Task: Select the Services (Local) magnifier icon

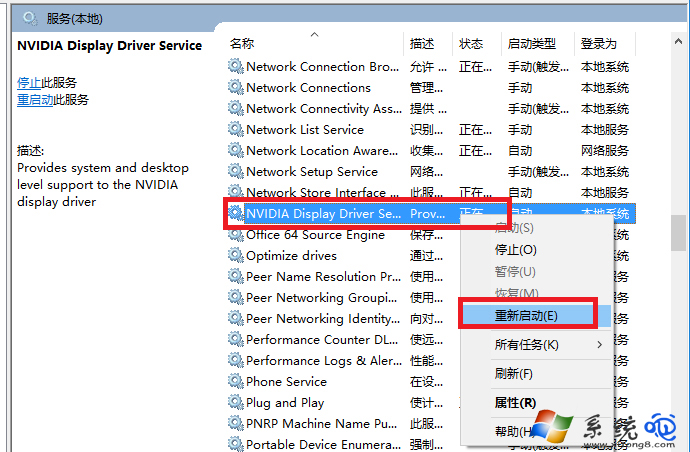Action: tap(30, 18)
